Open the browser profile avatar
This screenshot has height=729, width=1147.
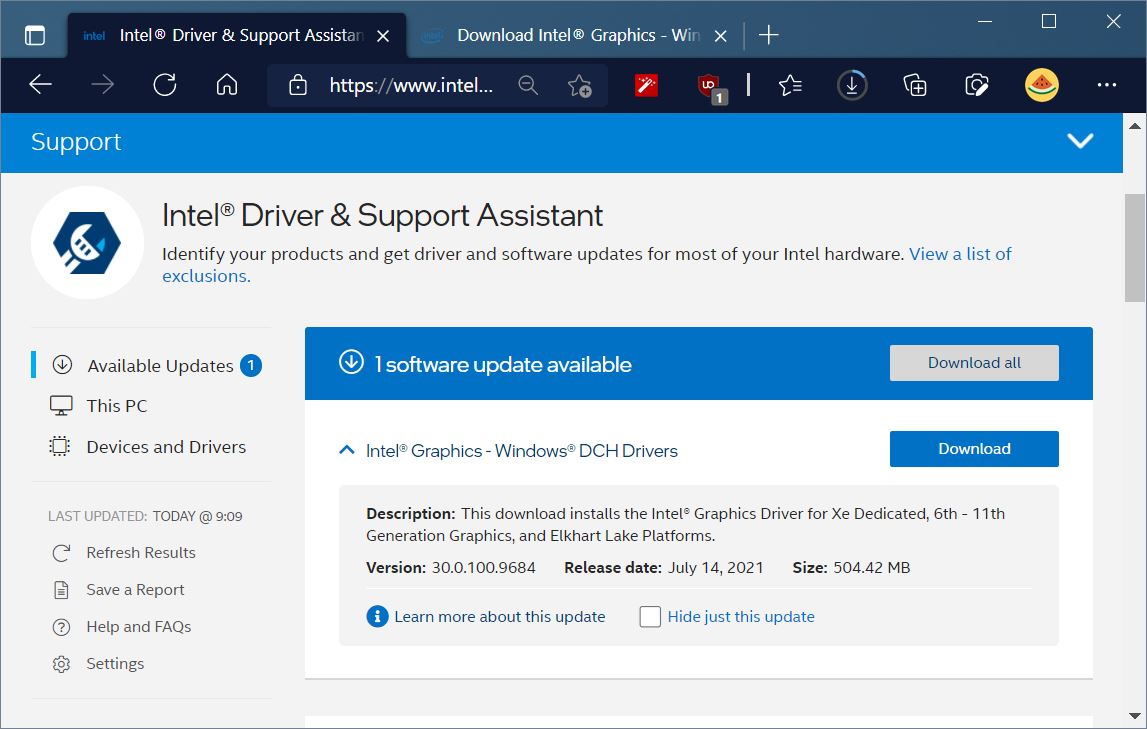tap(1041, 85)
